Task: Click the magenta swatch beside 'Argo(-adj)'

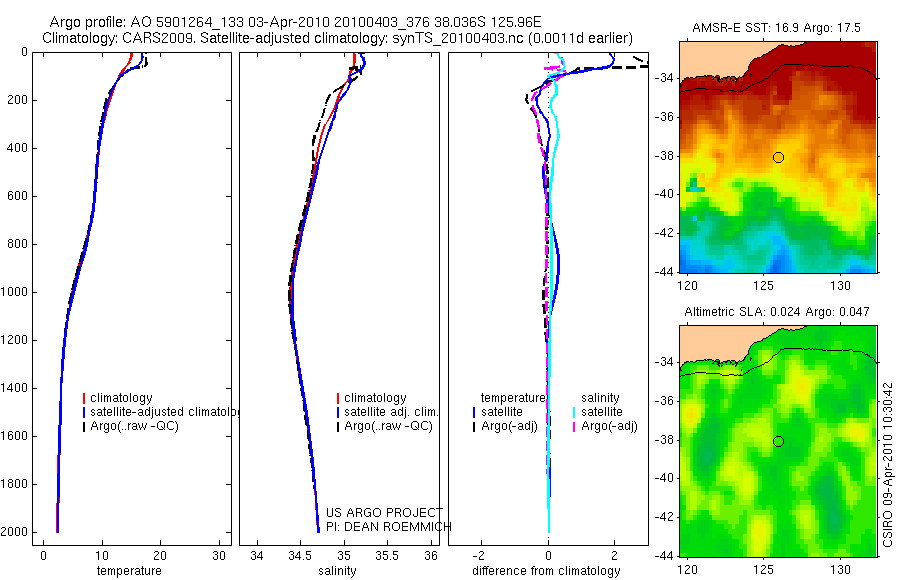Action: (x=574, y=426)
